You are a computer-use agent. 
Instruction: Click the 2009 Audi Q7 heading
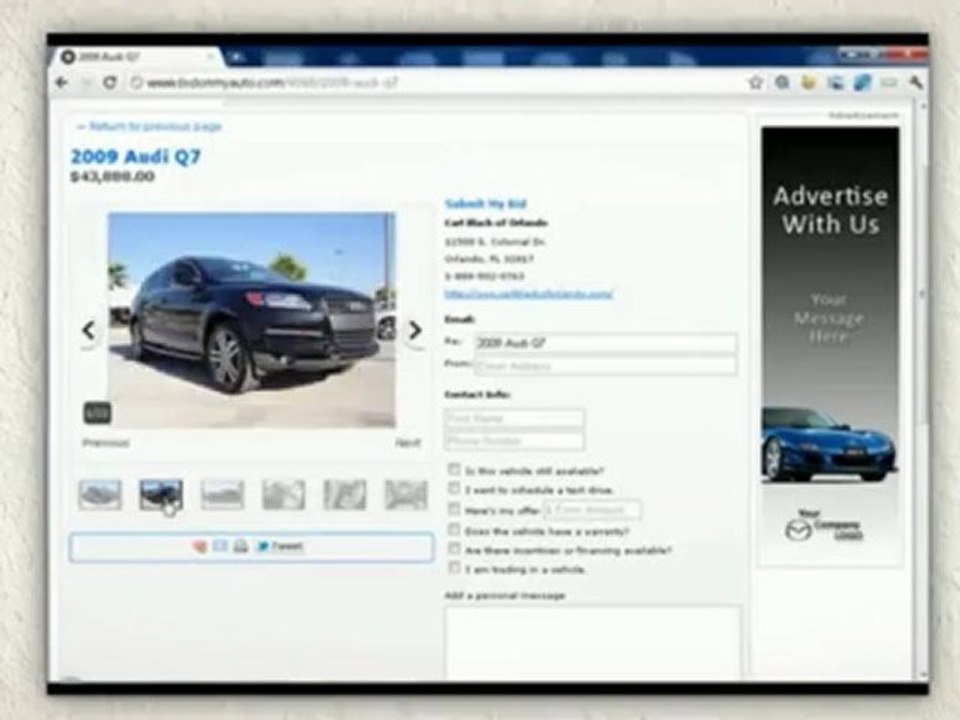[x=136, y=157]
